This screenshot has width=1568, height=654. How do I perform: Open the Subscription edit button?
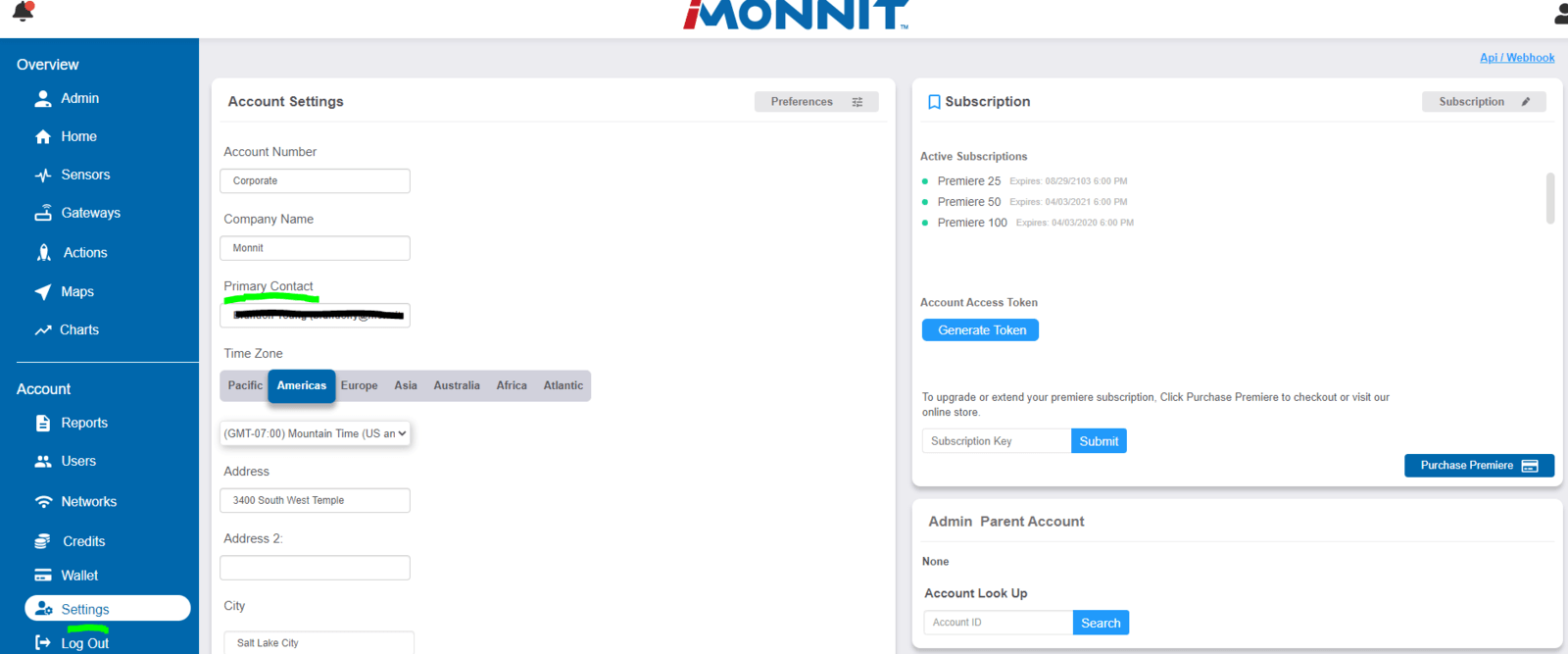click(1483, 102)
